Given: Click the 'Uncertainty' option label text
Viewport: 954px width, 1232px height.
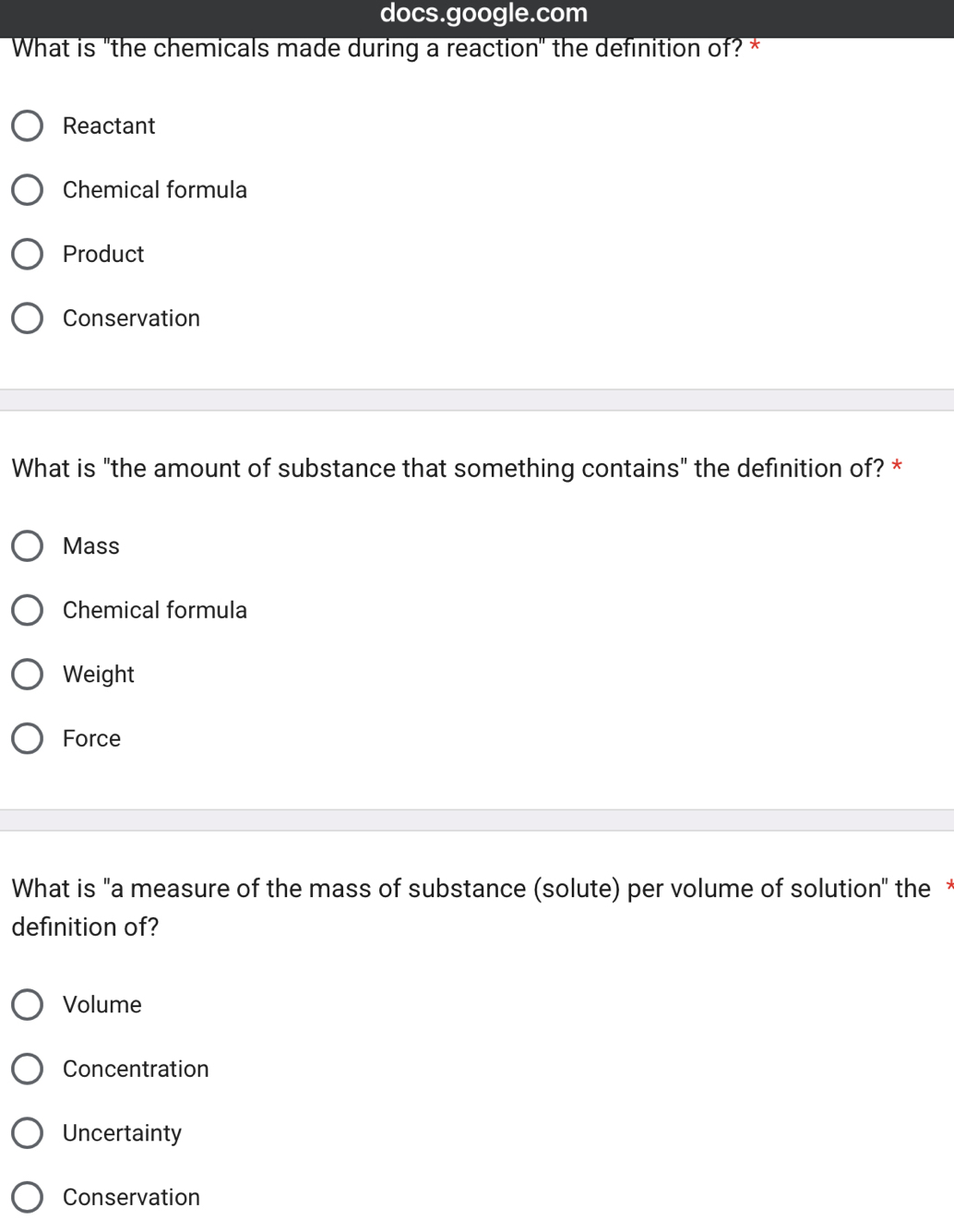Looking at the screenshot, I should (122, 1133).
